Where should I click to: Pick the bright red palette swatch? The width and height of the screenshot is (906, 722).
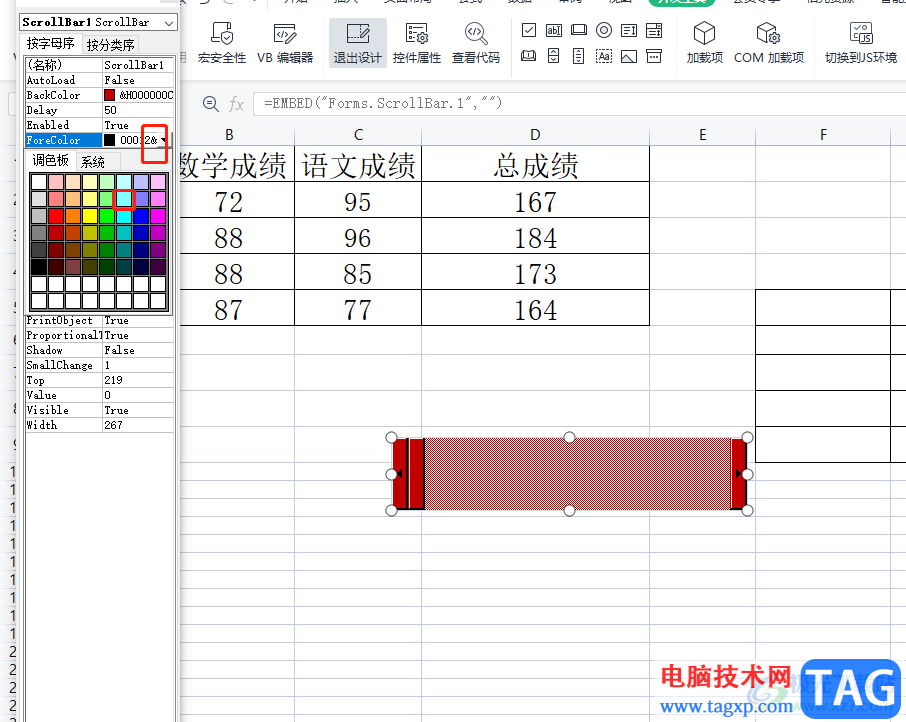(56, 217)
